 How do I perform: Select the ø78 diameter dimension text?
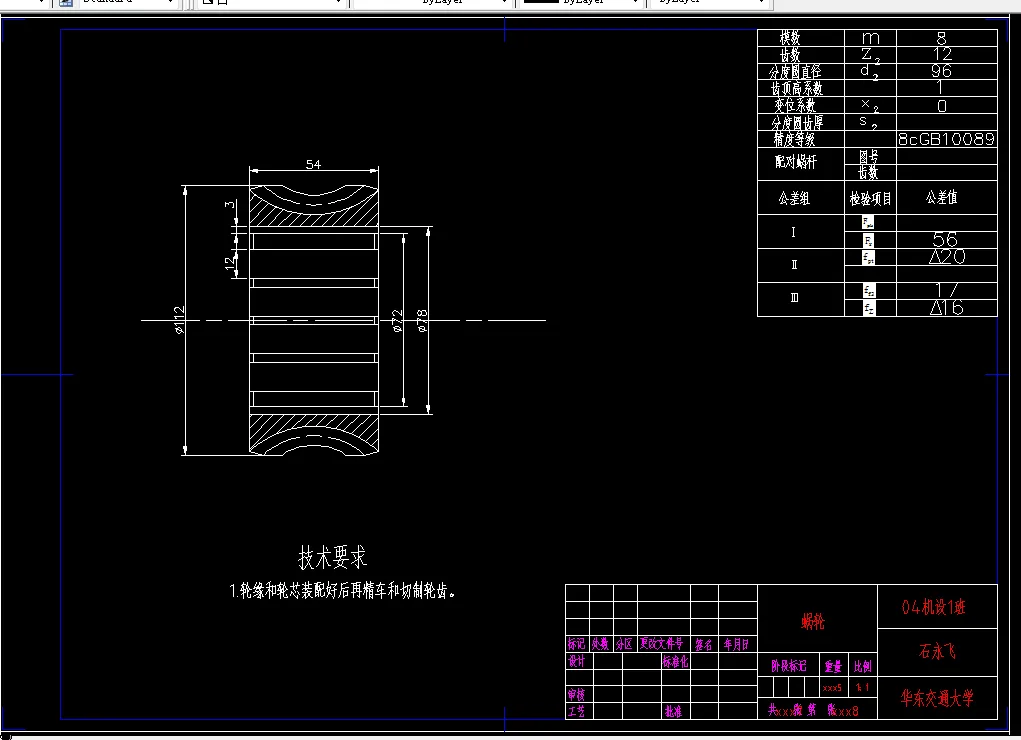422,321
